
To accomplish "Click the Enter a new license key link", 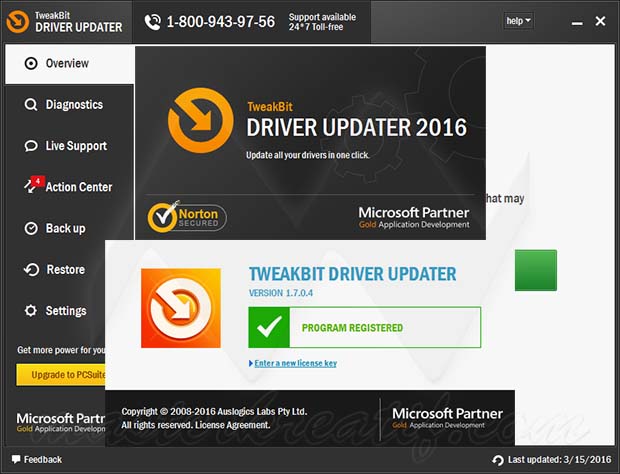I will click(295, 363).
